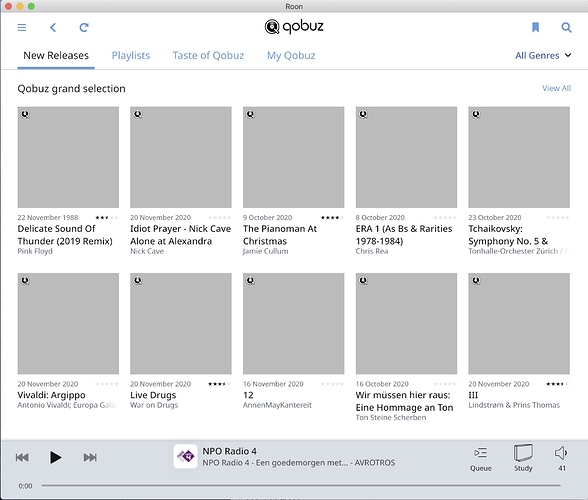
Task: Skip to next track
Action: pyautogui.click(x=90, y=457)
